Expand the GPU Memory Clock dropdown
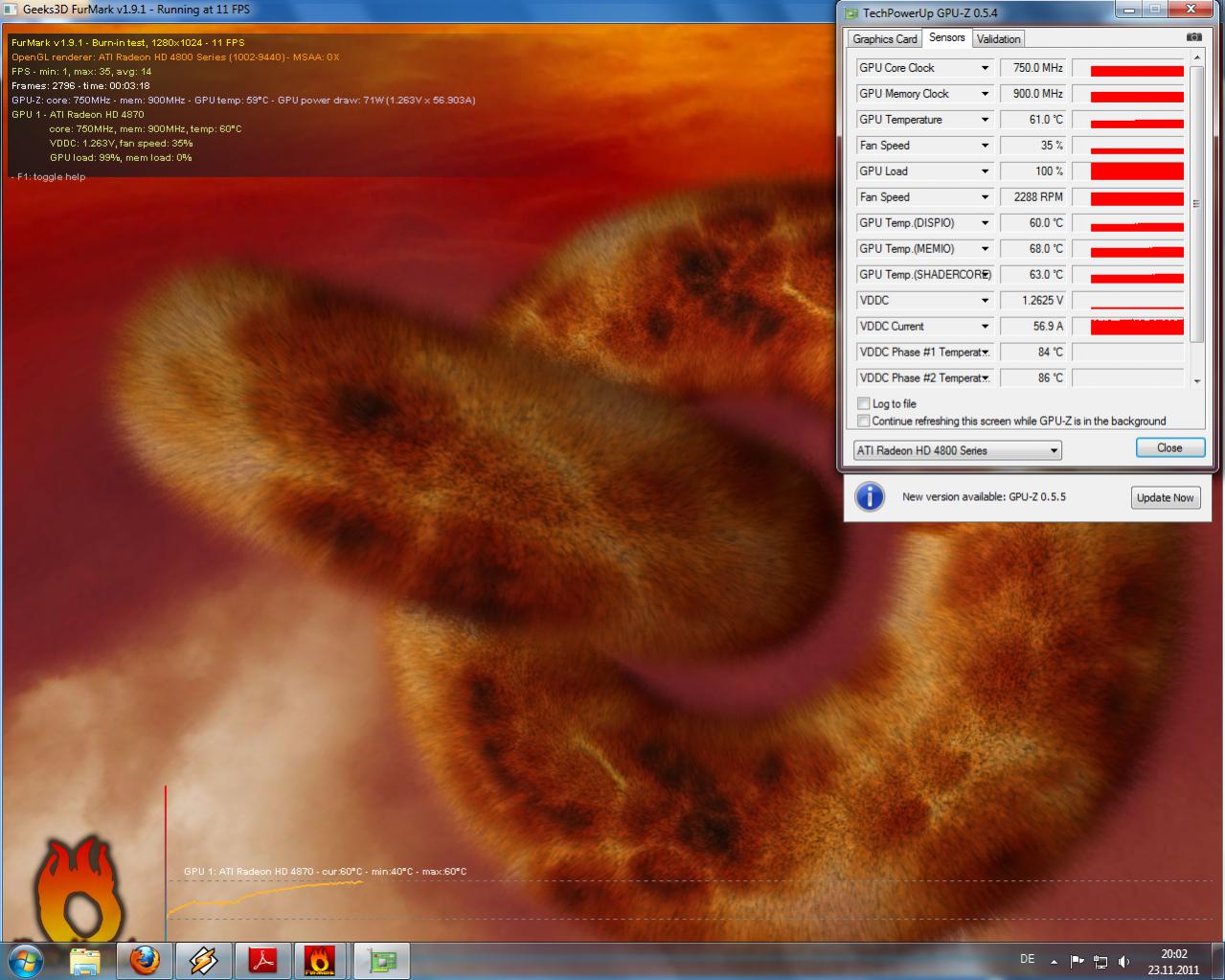Image resolution: width=1225 pixels, height=980 pixels. [x=985, y=94]
